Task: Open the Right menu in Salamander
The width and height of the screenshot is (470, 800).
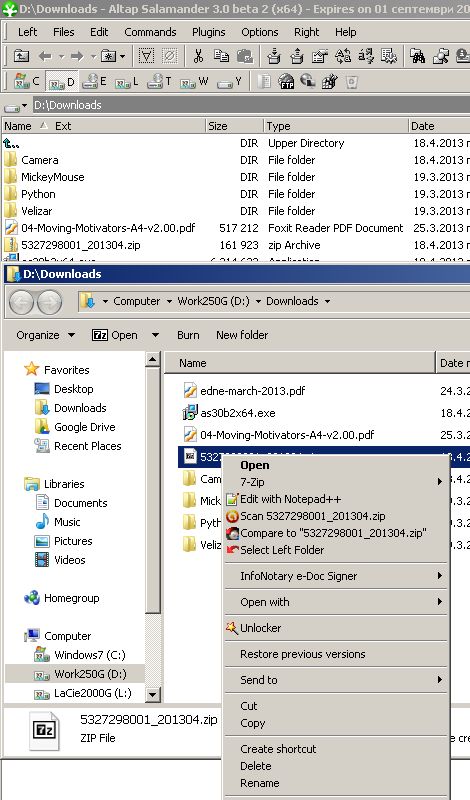Action: tap(307, 32)
